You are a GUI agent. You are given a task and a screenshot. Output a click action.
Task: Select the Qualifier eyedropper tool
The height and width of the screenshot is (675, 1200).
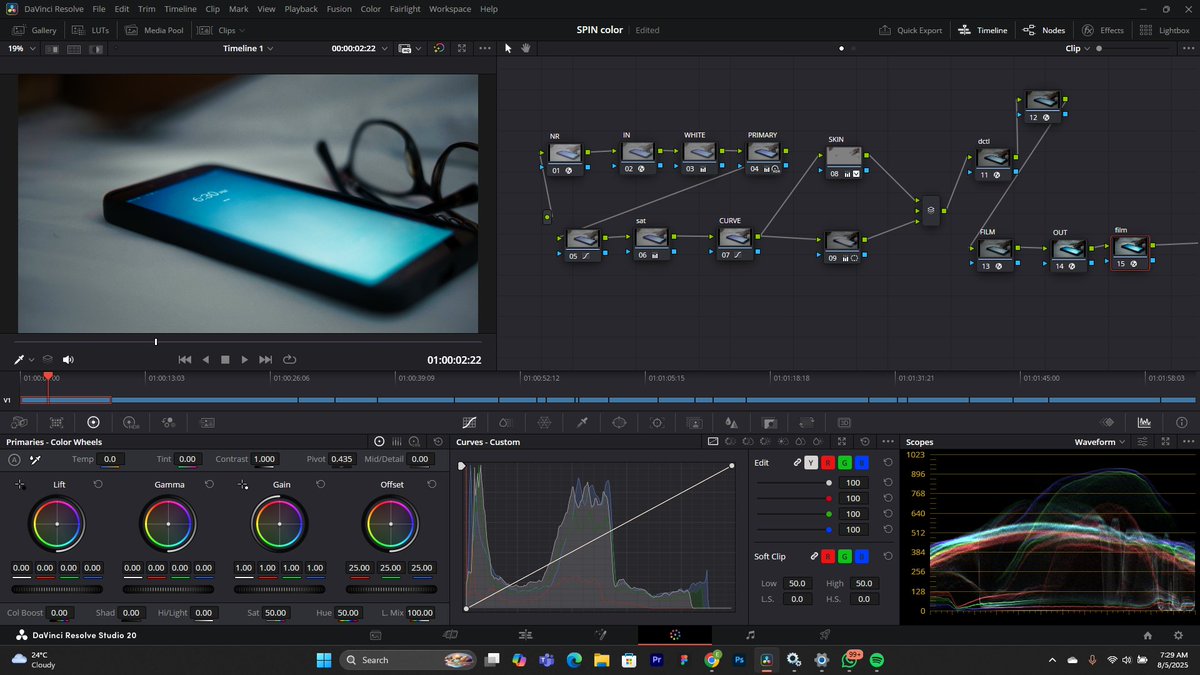pyautogui.click(x=581, y=422)
